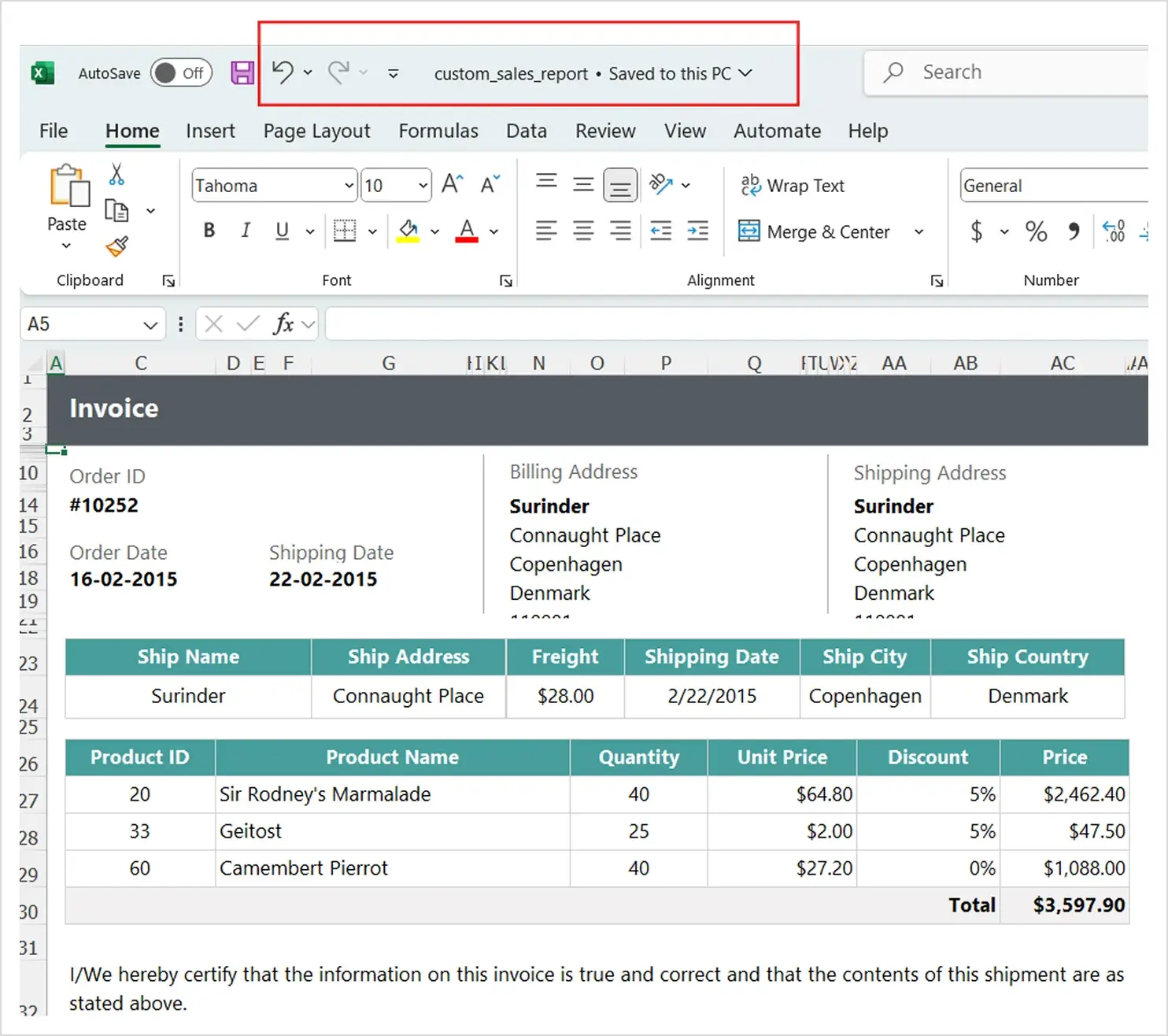Open the Help tab
The width and height of the screenshot is (1168, 1036).
[x=868, y=131]
